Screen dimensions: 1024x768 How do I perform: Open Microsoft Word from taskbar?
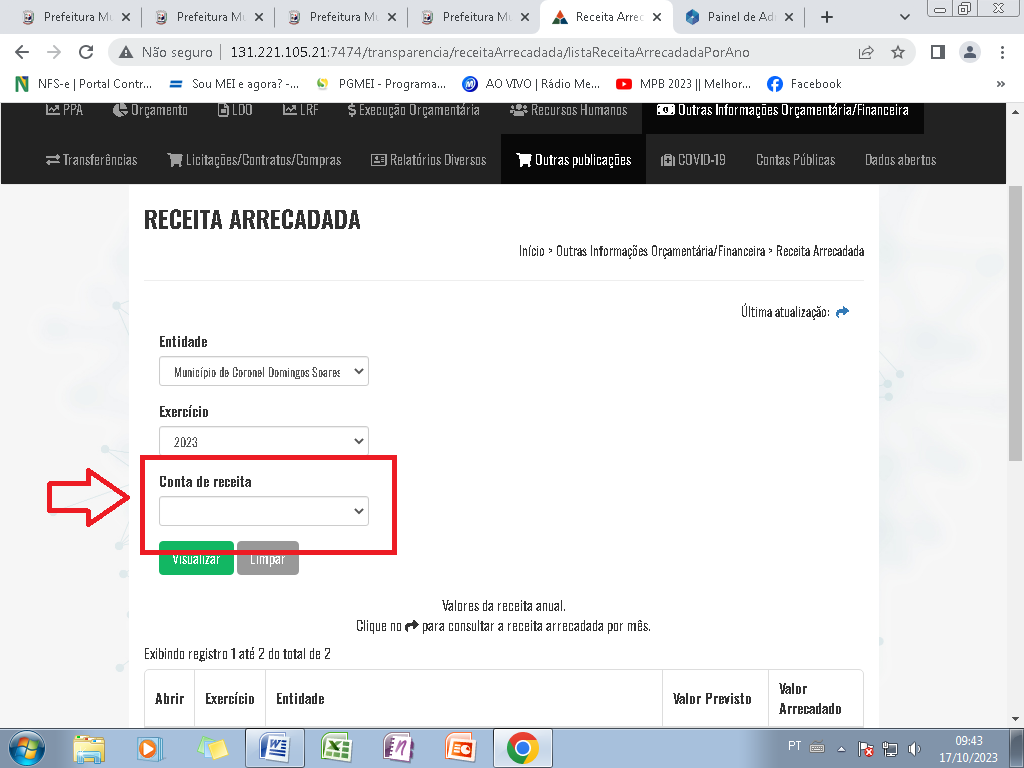point(274,748)
